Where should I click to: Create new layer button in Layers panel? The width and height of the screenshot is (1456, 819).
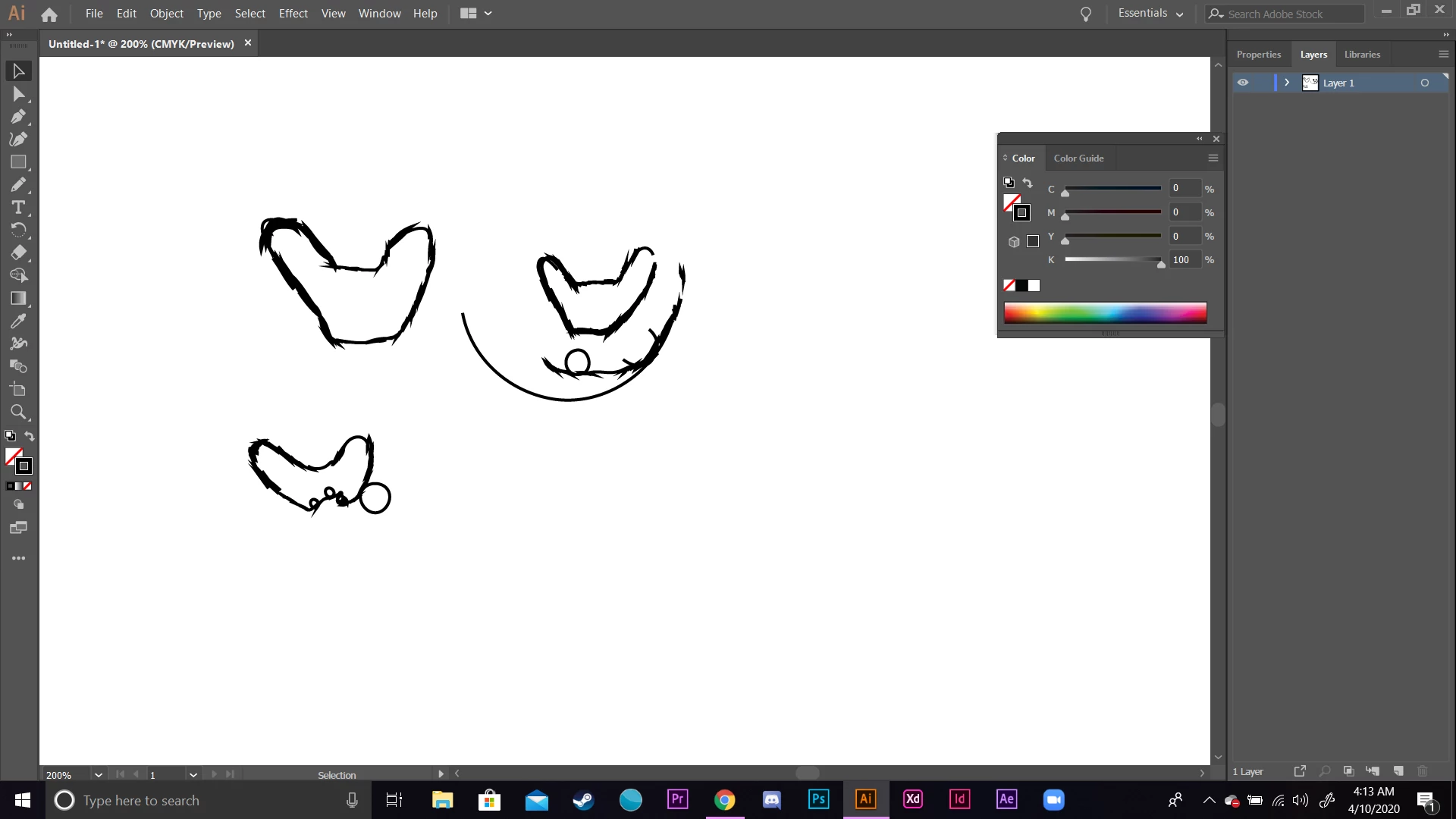(1398, 771)
